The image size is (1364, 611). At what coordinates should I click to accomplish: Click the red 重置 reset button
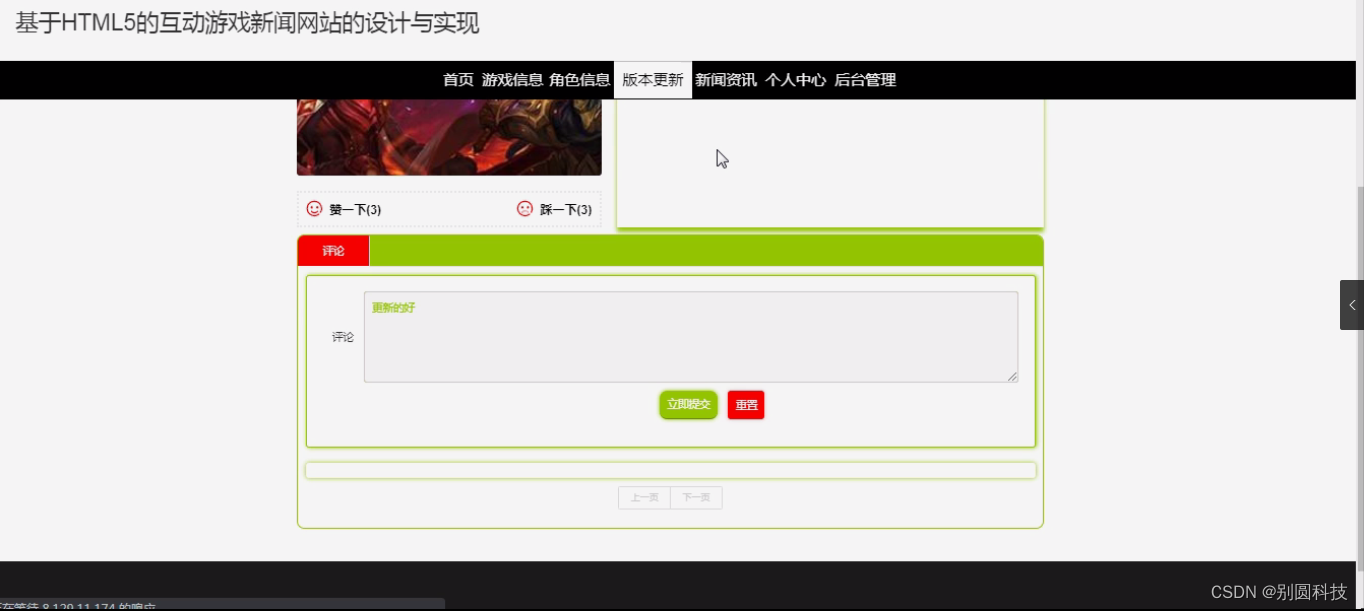click(x=745, y=405)
